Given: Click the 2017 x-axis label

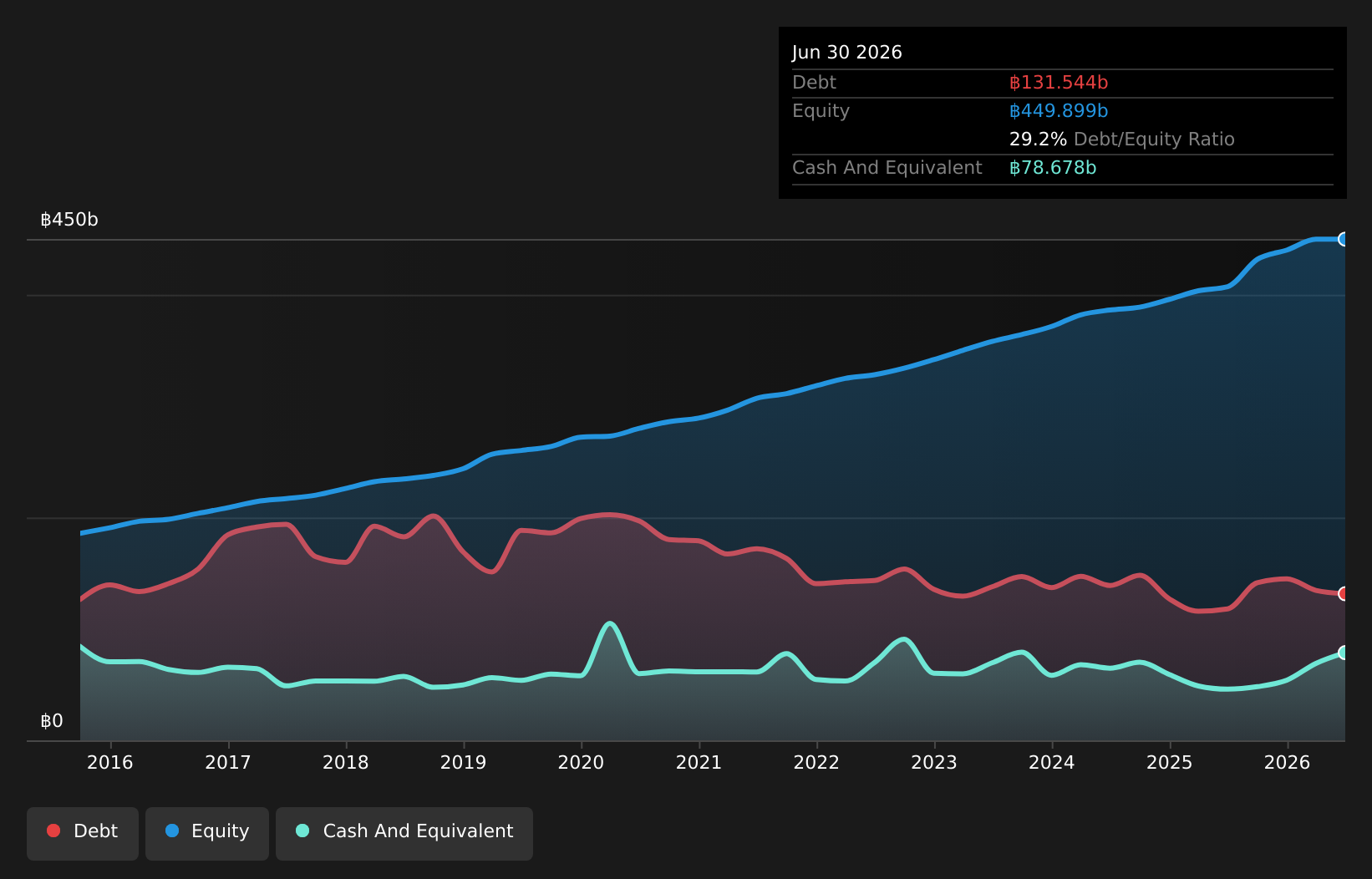Looking at the screenshot, I should 228,762.
